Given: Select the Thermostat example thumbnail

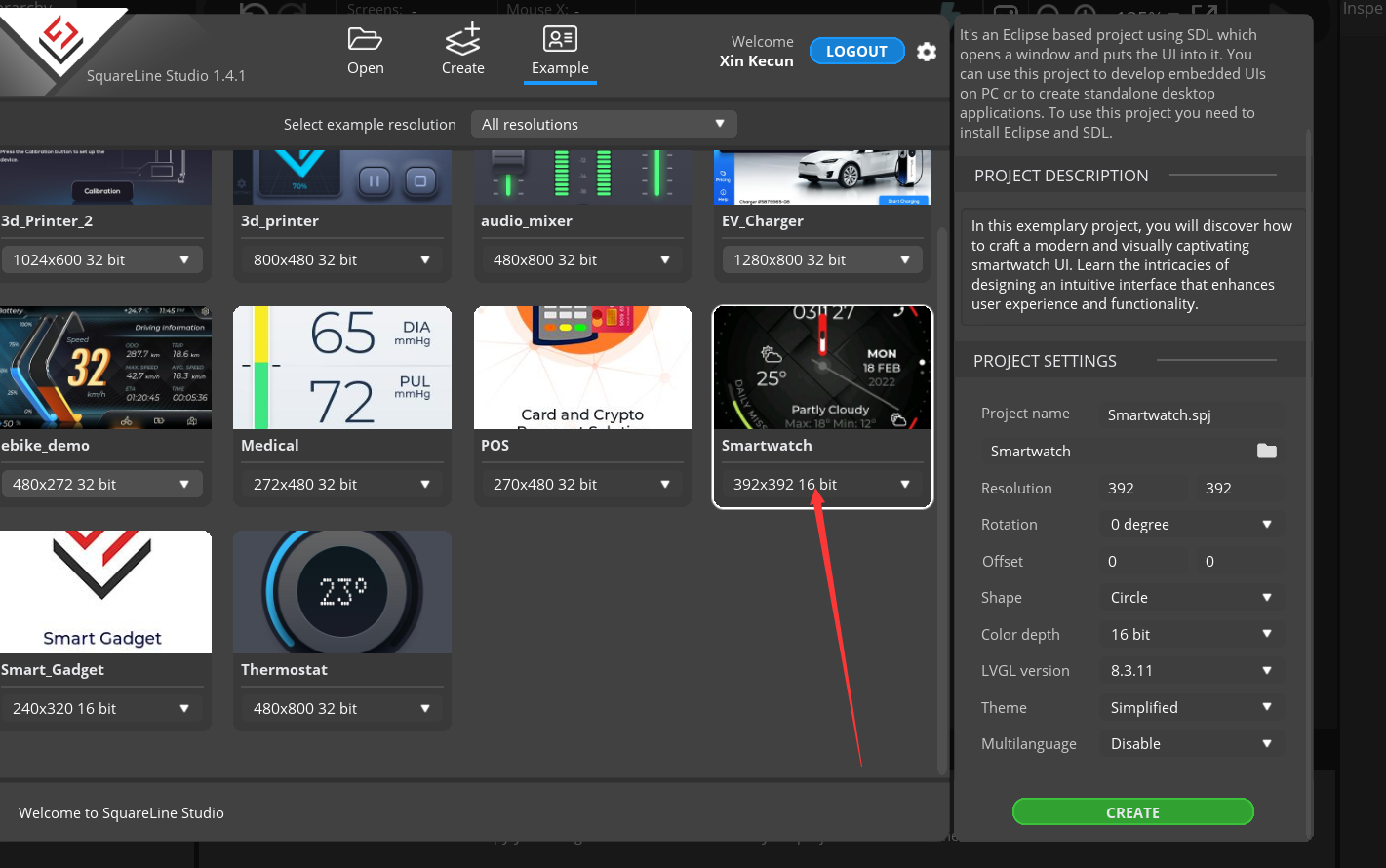Looking at the screenshot, I should coord(342,592).
